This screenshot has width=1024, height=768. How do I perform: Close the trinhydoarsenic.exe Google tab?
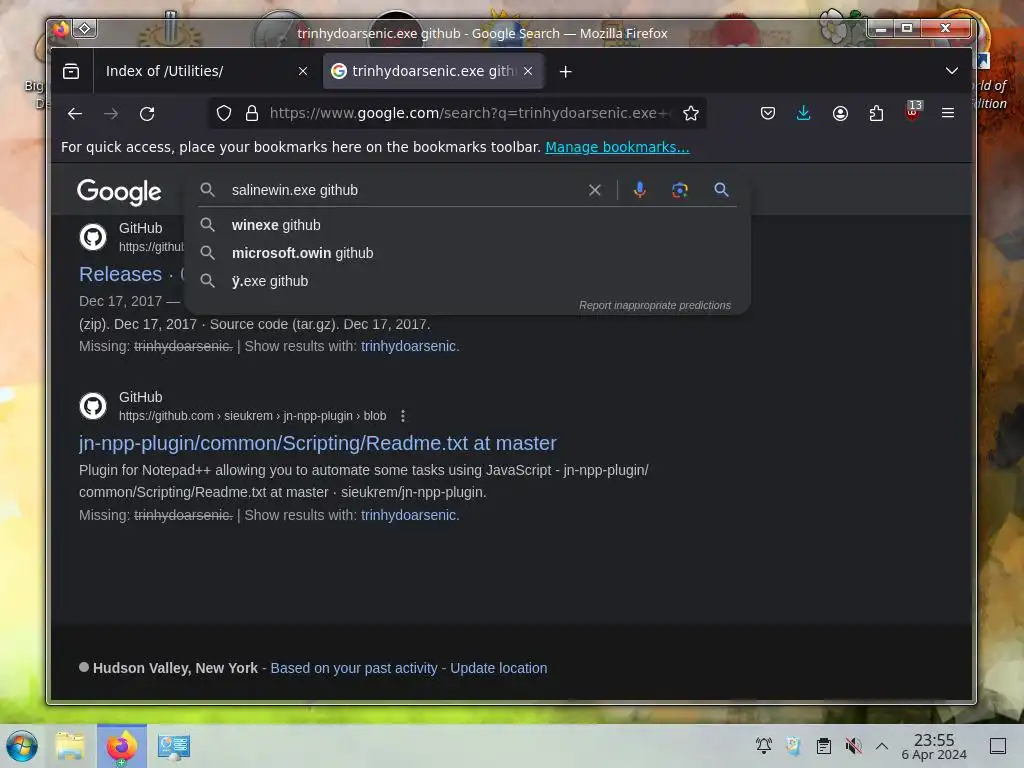(x=528, y=71)
